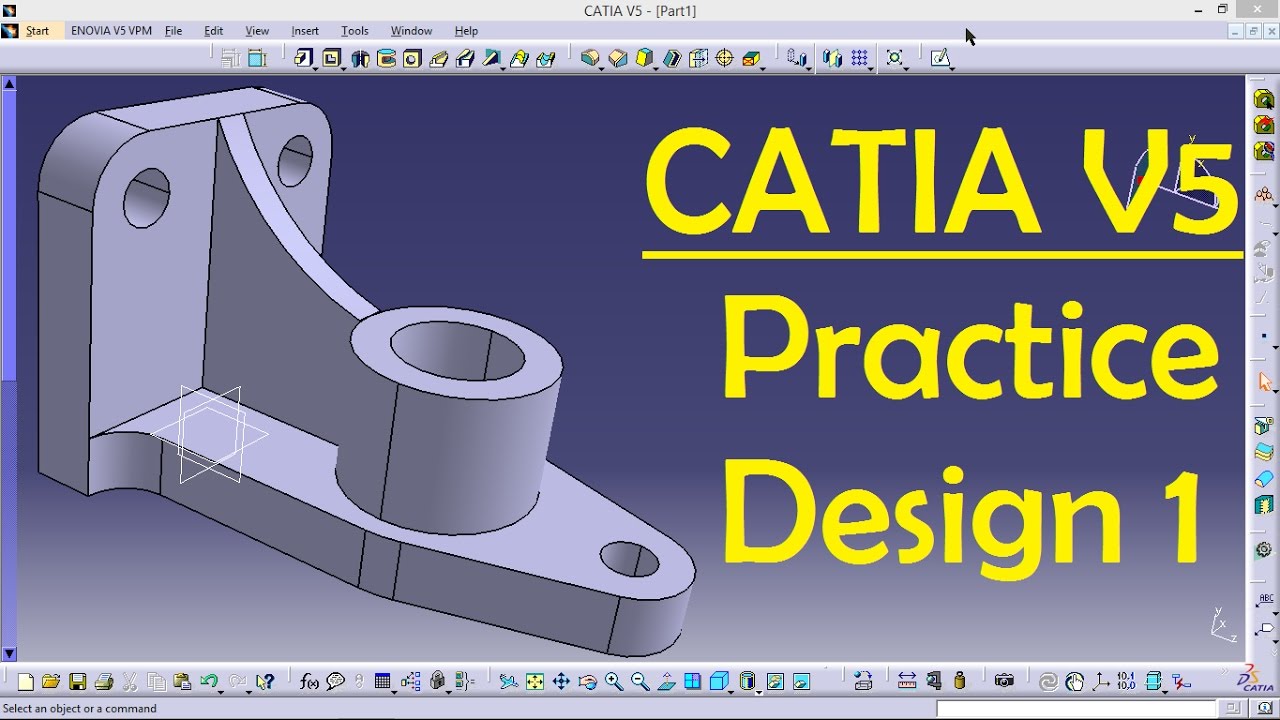Screen dimensions: 1280x720
Task: Swap the visible space view
Action: (x=801, y=682)
